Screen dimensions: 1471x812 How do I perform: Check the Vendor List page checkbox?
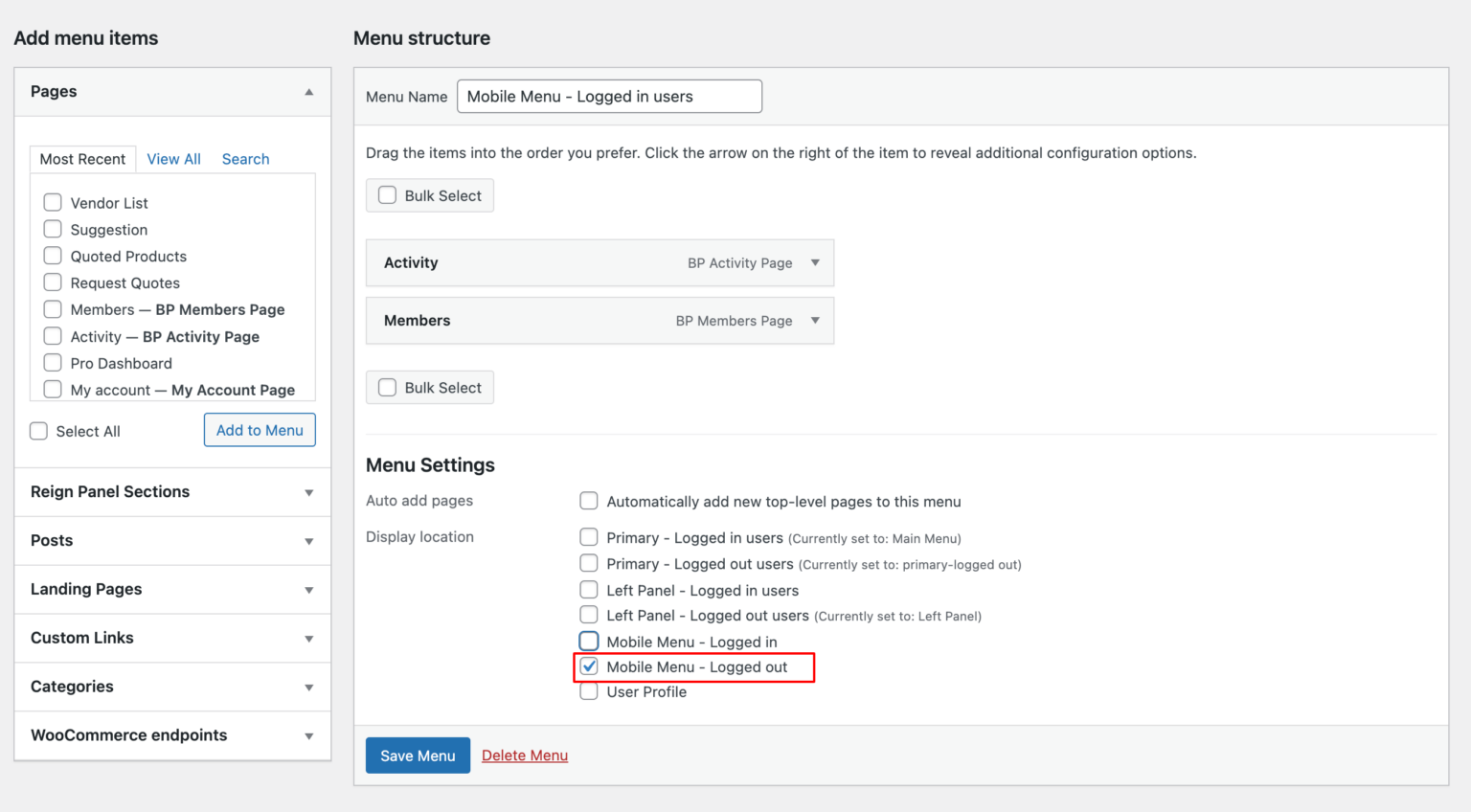[53, 202]
